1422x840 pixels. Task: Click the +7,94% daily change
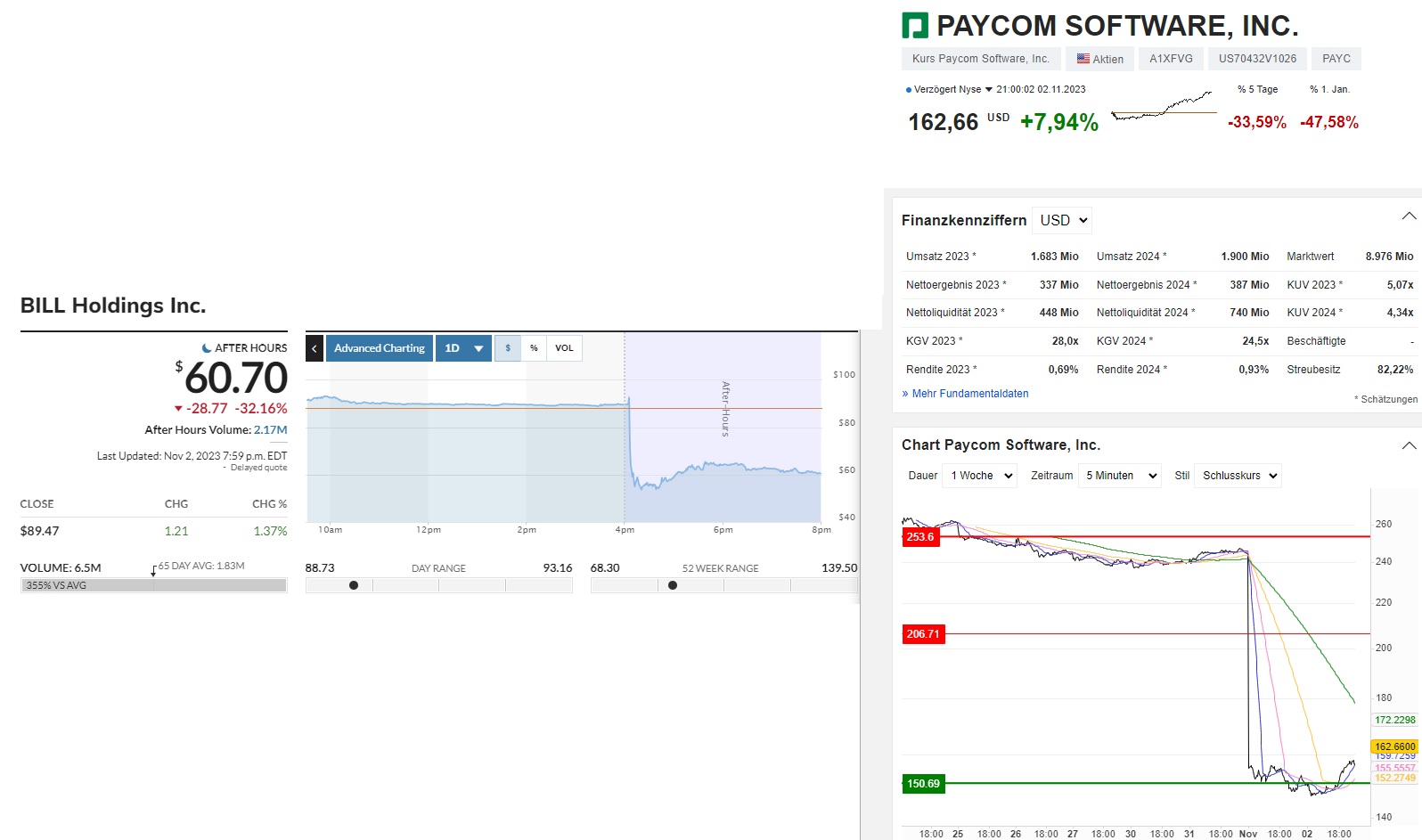click(x=1059, y=122)
